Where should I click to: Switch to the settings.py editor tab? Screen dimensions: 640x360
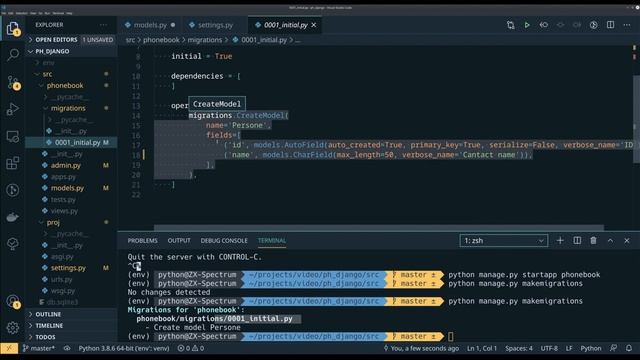click(x=215, y=25)
